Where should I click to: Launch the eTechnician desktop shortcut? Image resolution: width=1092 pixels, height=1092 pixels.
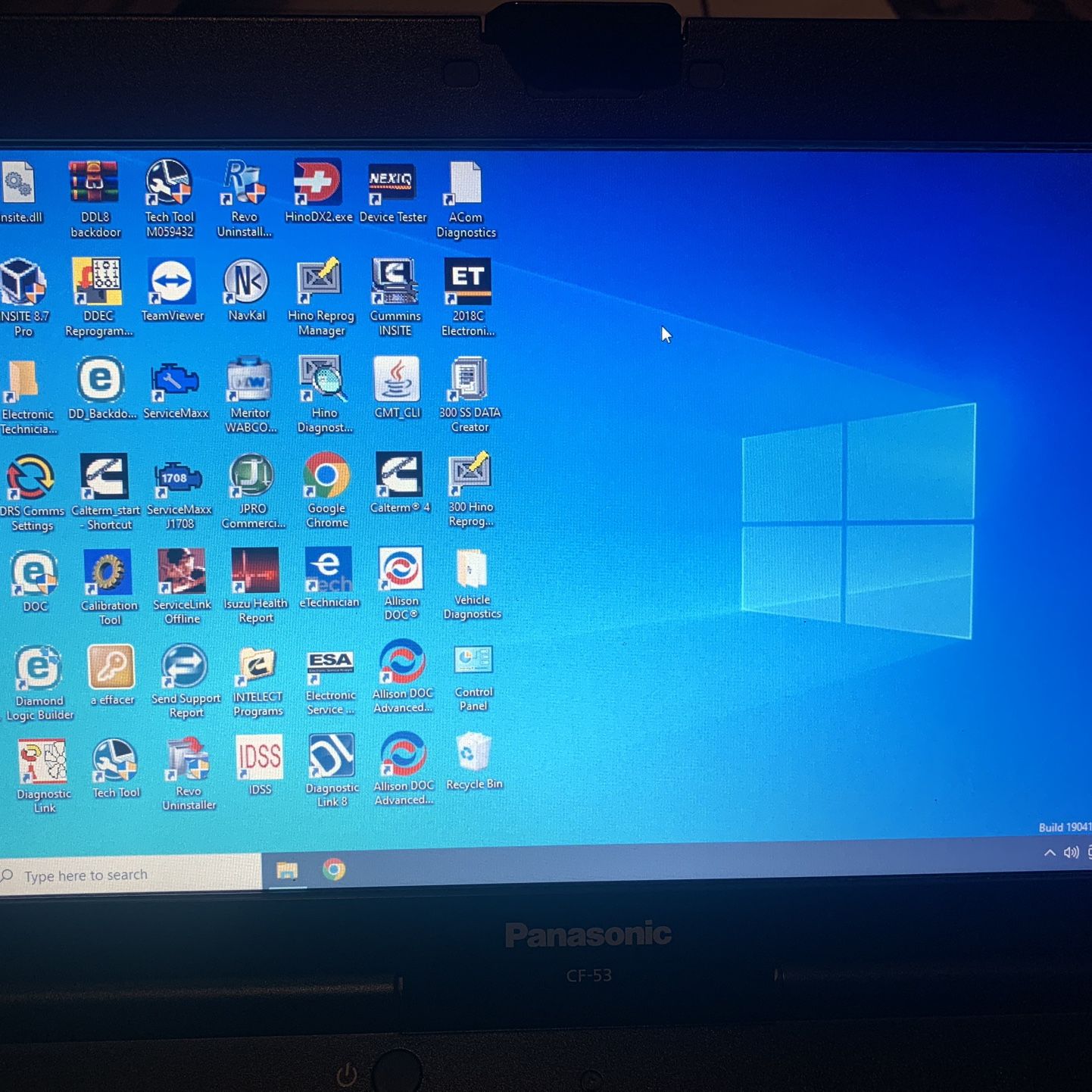329,569
